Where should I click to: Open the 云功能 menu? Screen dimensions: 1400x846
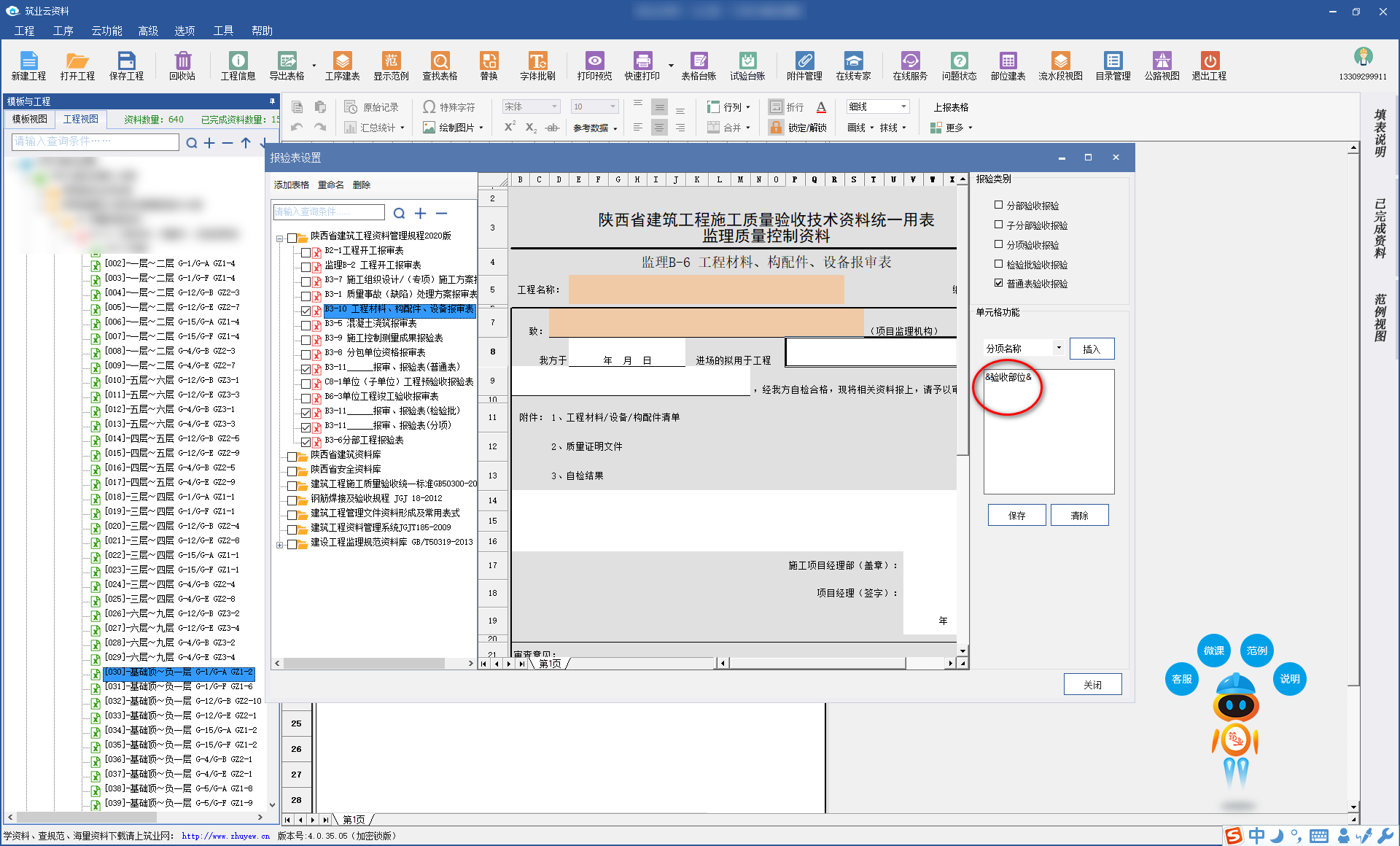coord(106,31)
